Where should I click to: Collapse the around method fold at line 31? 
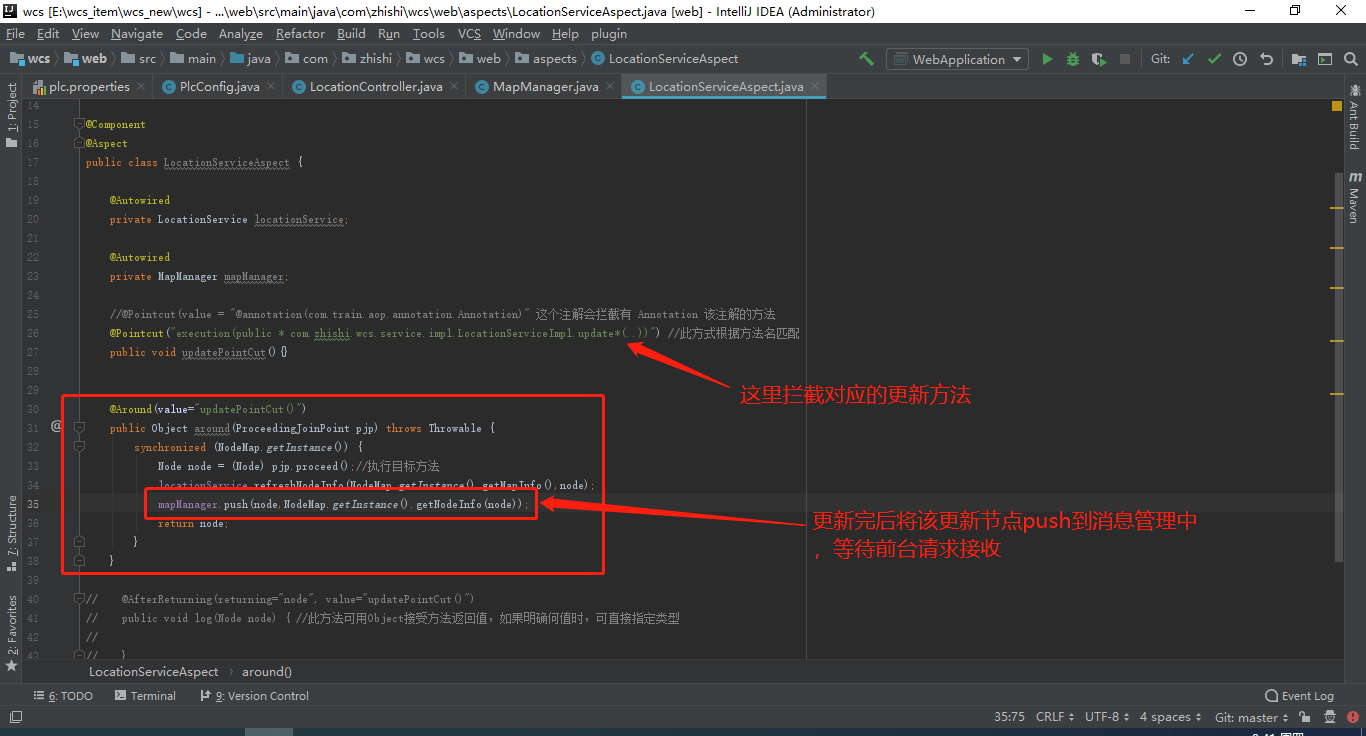80,428
